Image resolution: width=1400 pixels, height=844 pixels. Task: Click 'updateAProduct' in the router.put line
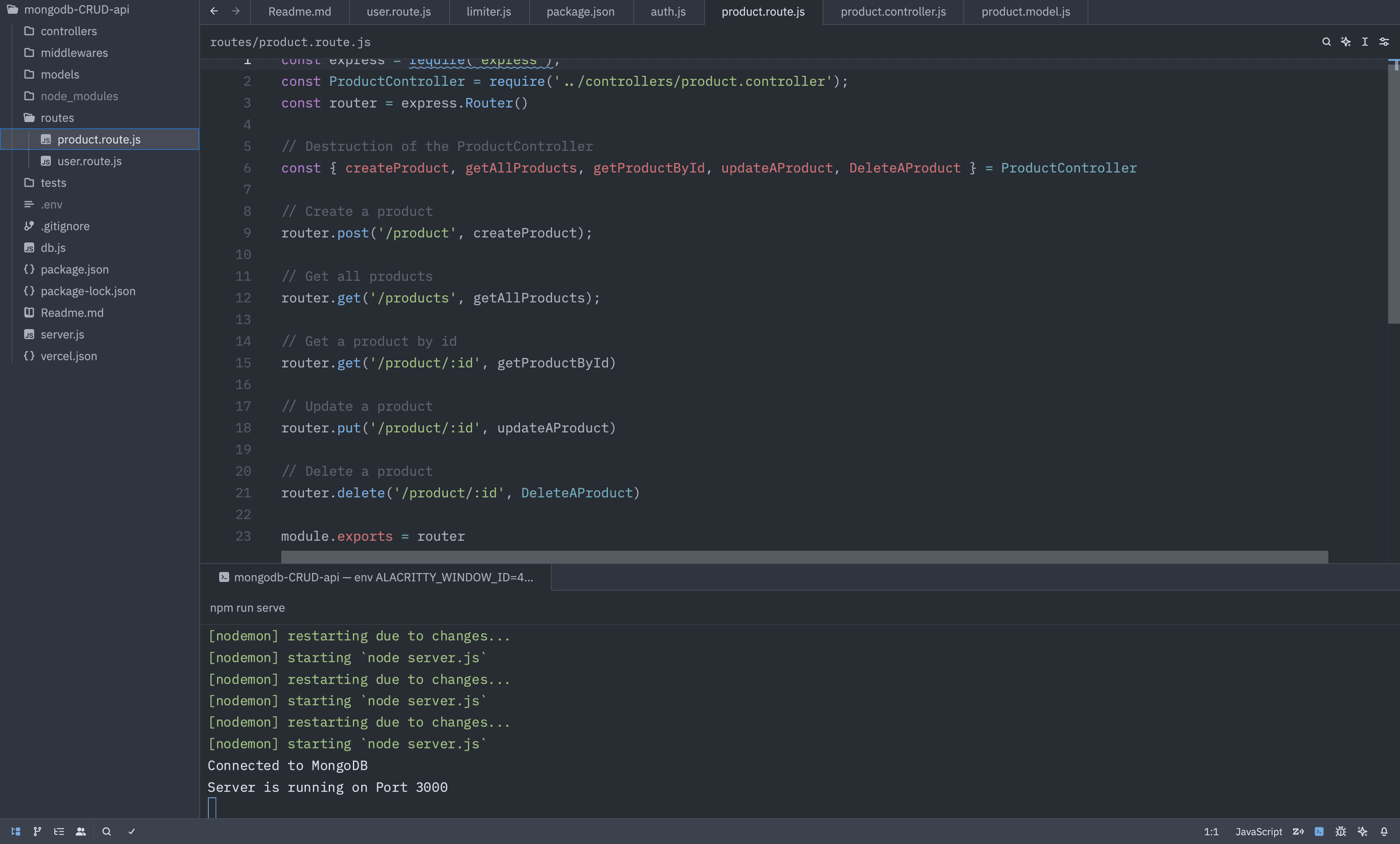[x=553, y=428]
